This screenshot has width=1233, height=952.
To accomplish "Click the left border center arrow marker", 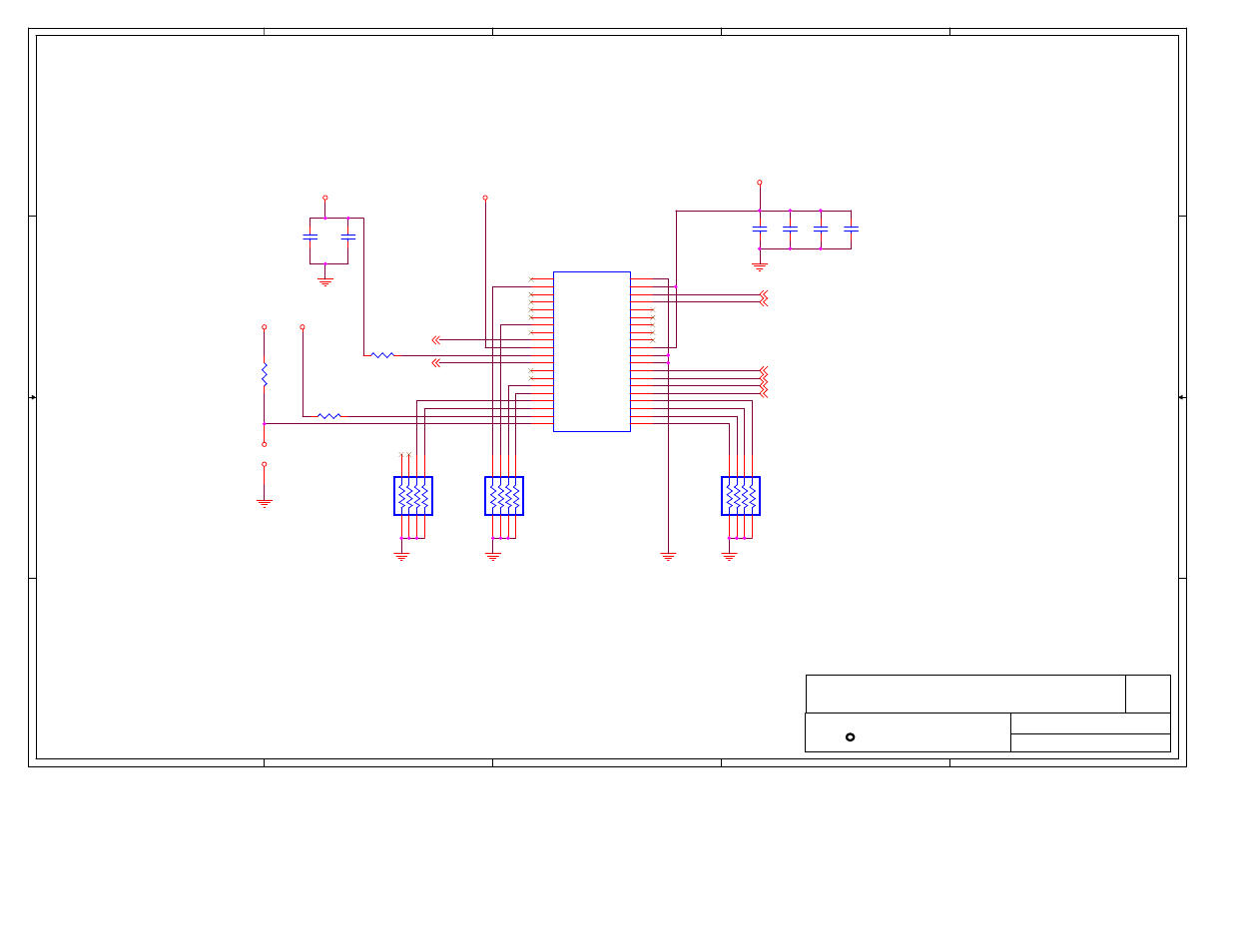I will [33, 397].
